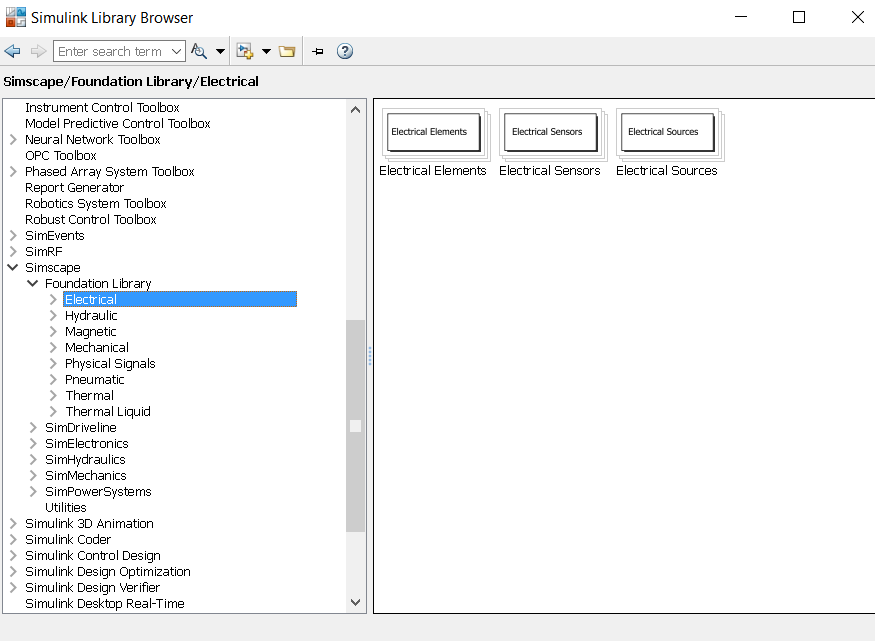Click the new model icon
Screen dimensions: 875x641
click(x=244, y=51)
